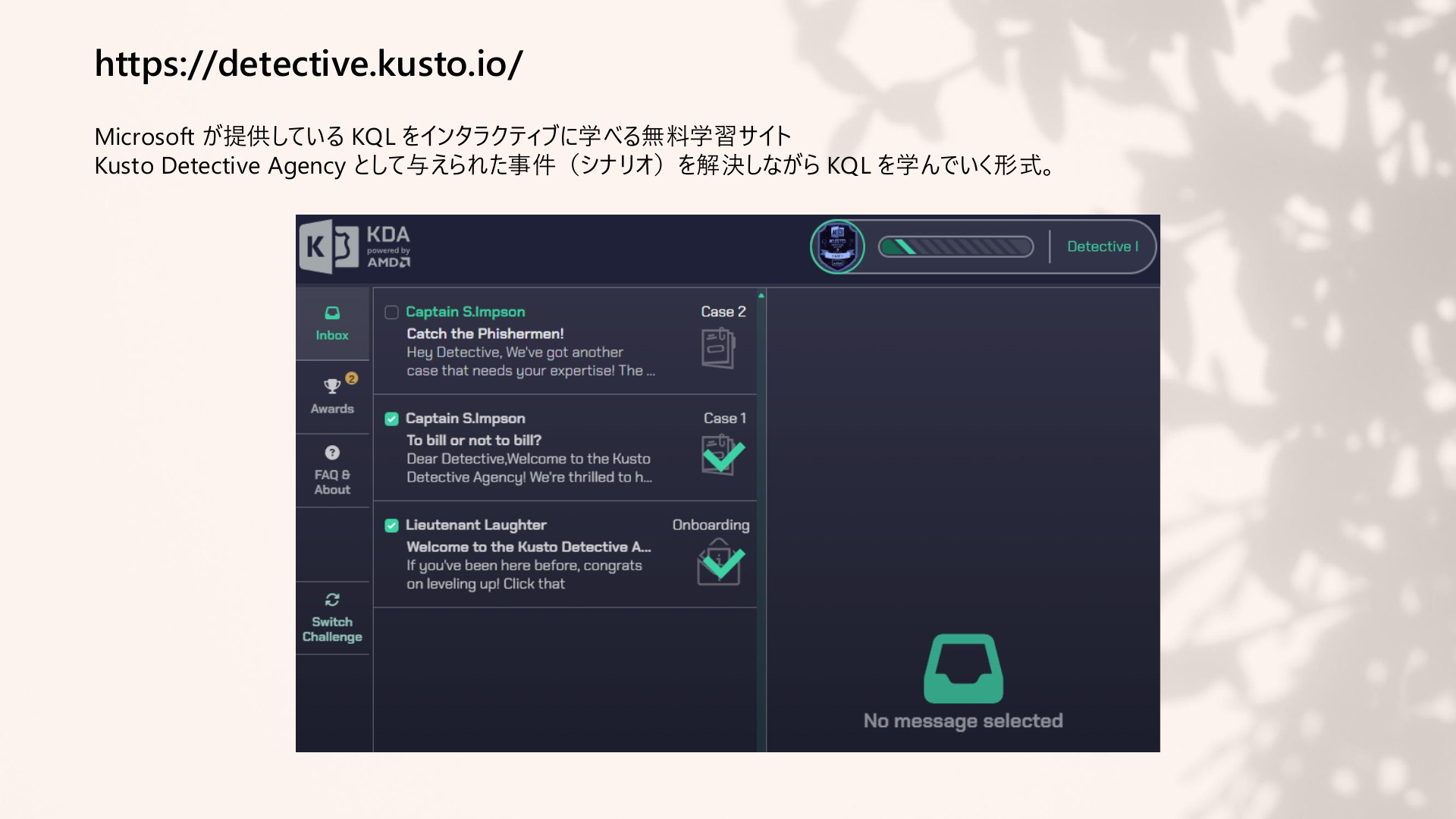Click the Onboarding label
The width and height of the screenshot is (1456, 819).
coord(711,525)
